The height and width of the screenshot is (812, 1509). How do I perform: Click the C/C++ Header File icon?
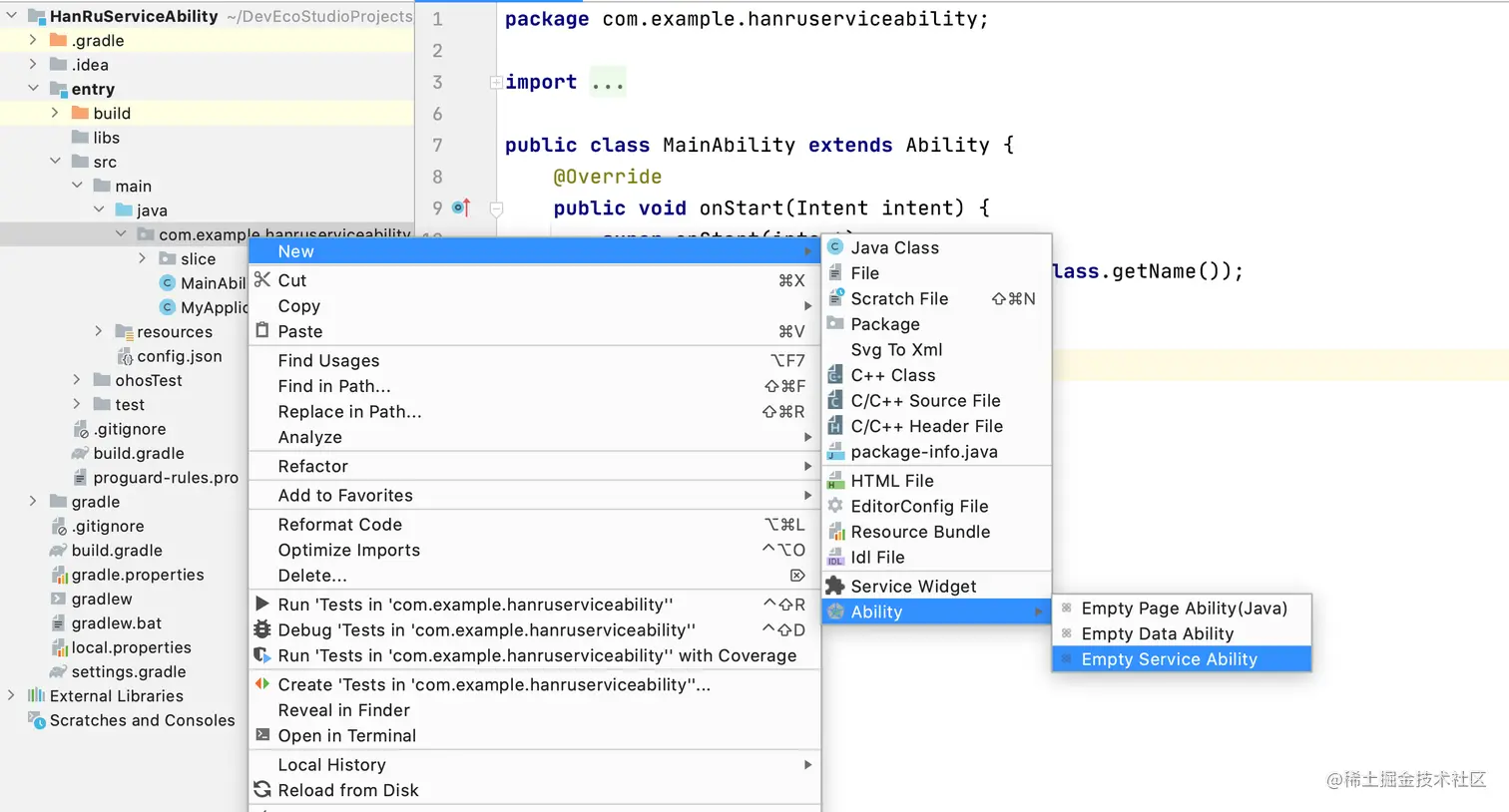835,426
